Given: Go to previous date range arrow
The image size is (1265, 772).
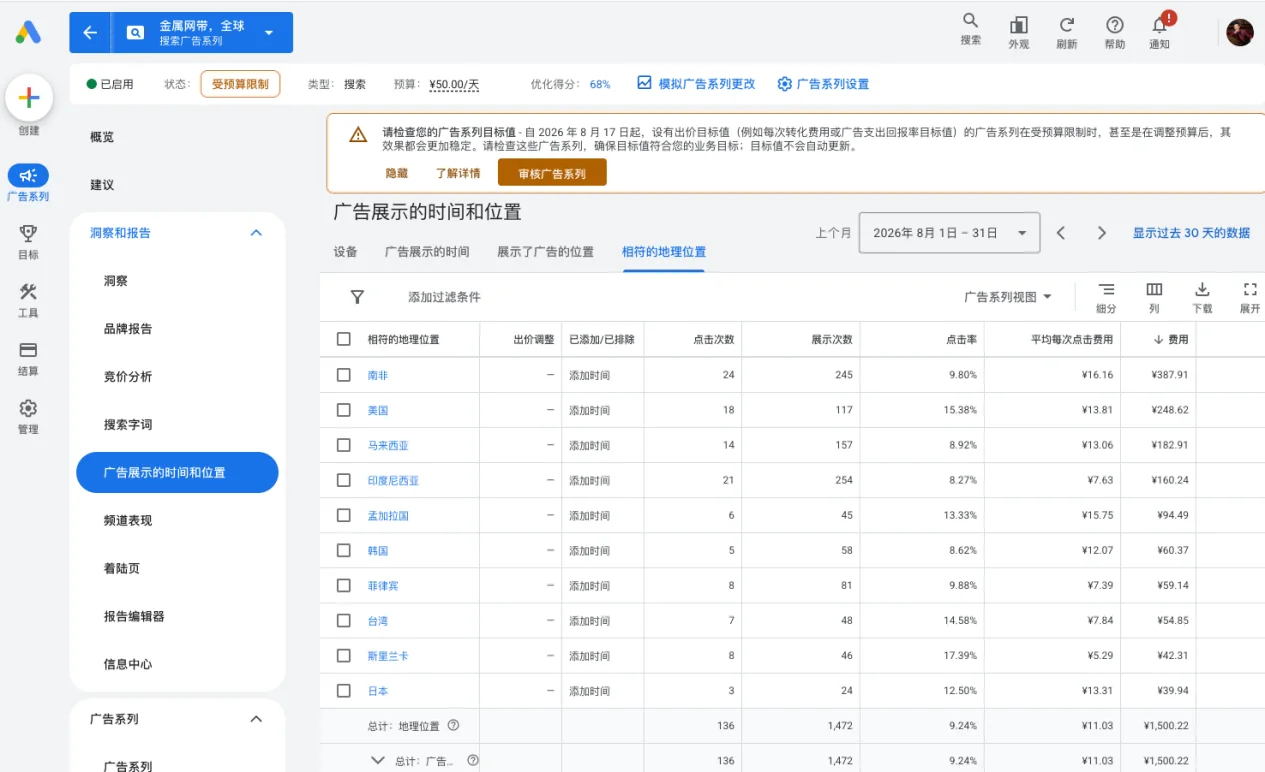Looking at the screenshot, I should pos(1061,233).
